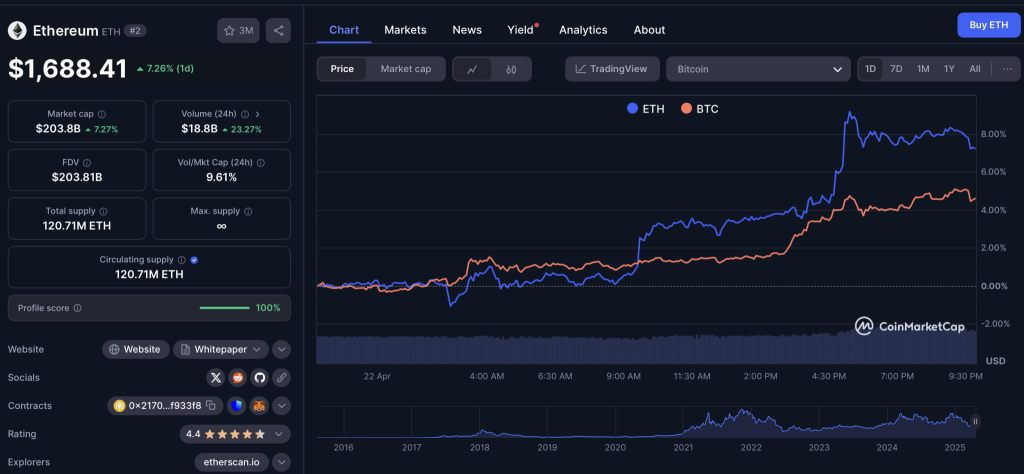1024x474 pixels.
Task: Click the Buy ETH button
Action: pos(989,25)
